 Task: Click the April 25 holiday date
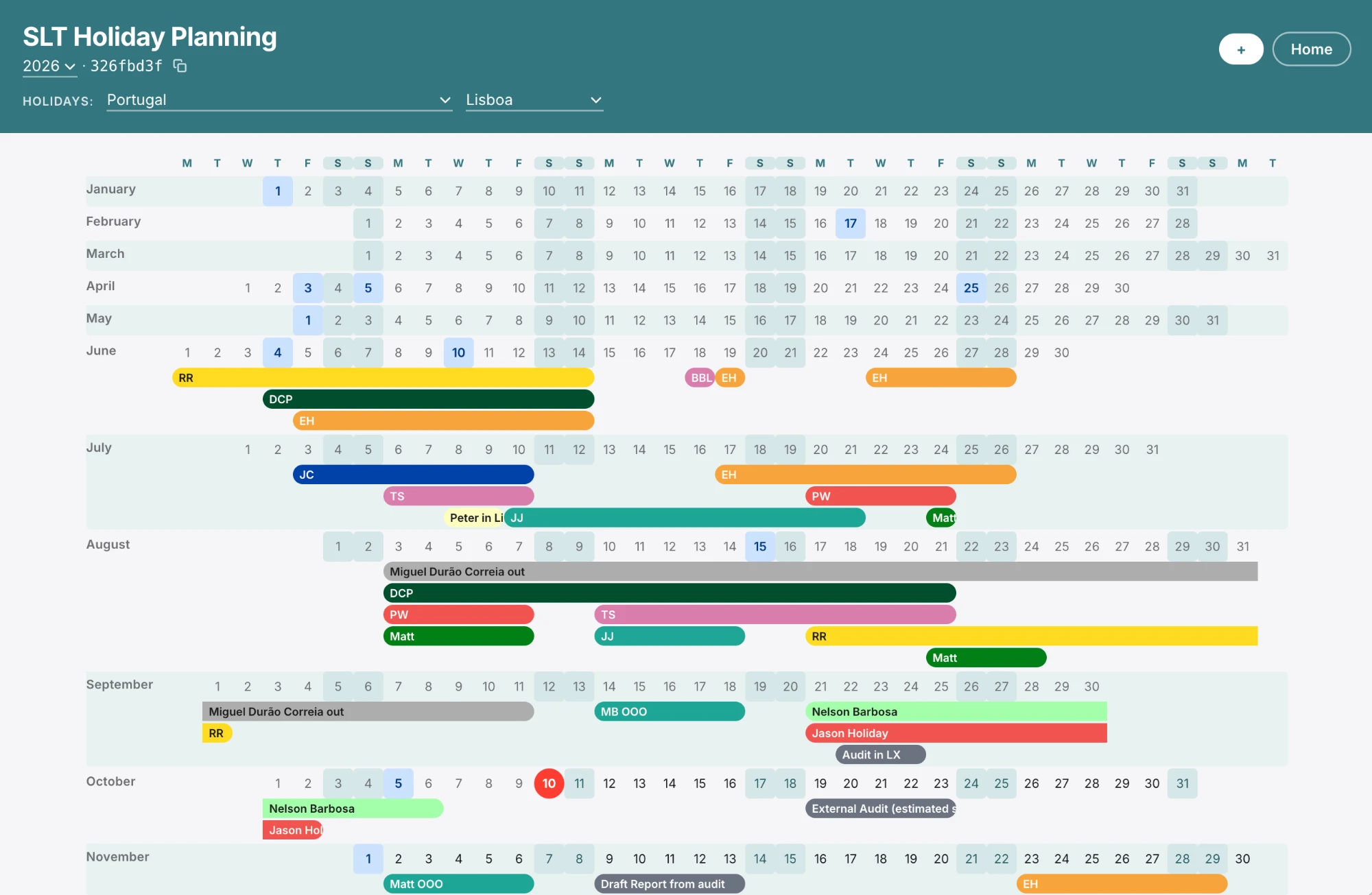[971, 287]
